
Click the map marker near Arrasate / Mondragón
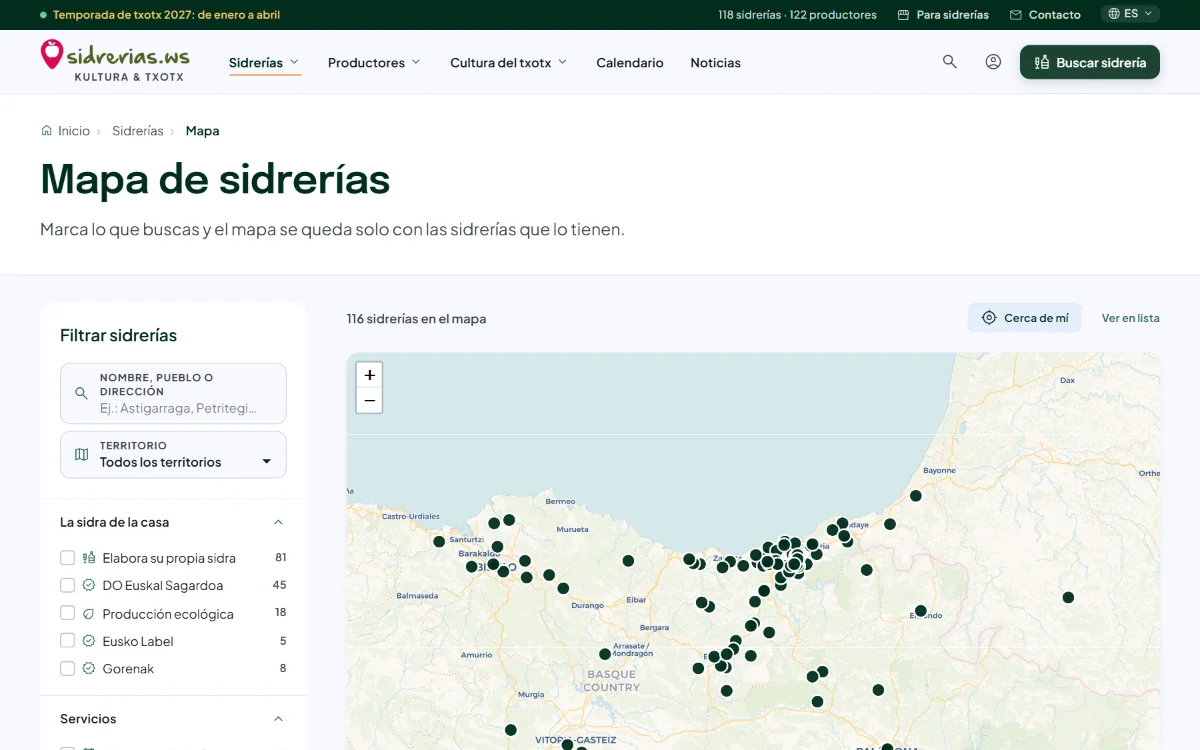click(605, 654)
